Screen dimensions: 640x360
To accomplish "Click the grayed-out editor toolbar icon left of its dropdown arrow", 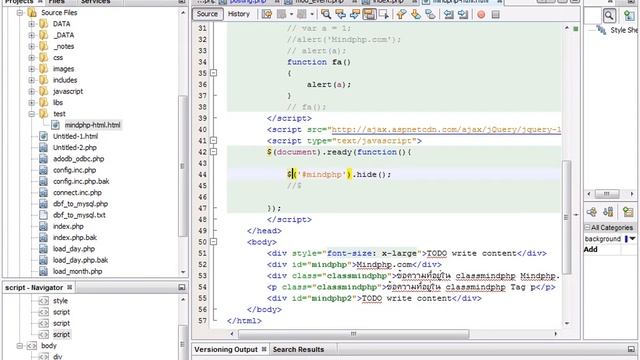I will click(x=281, y=14).
